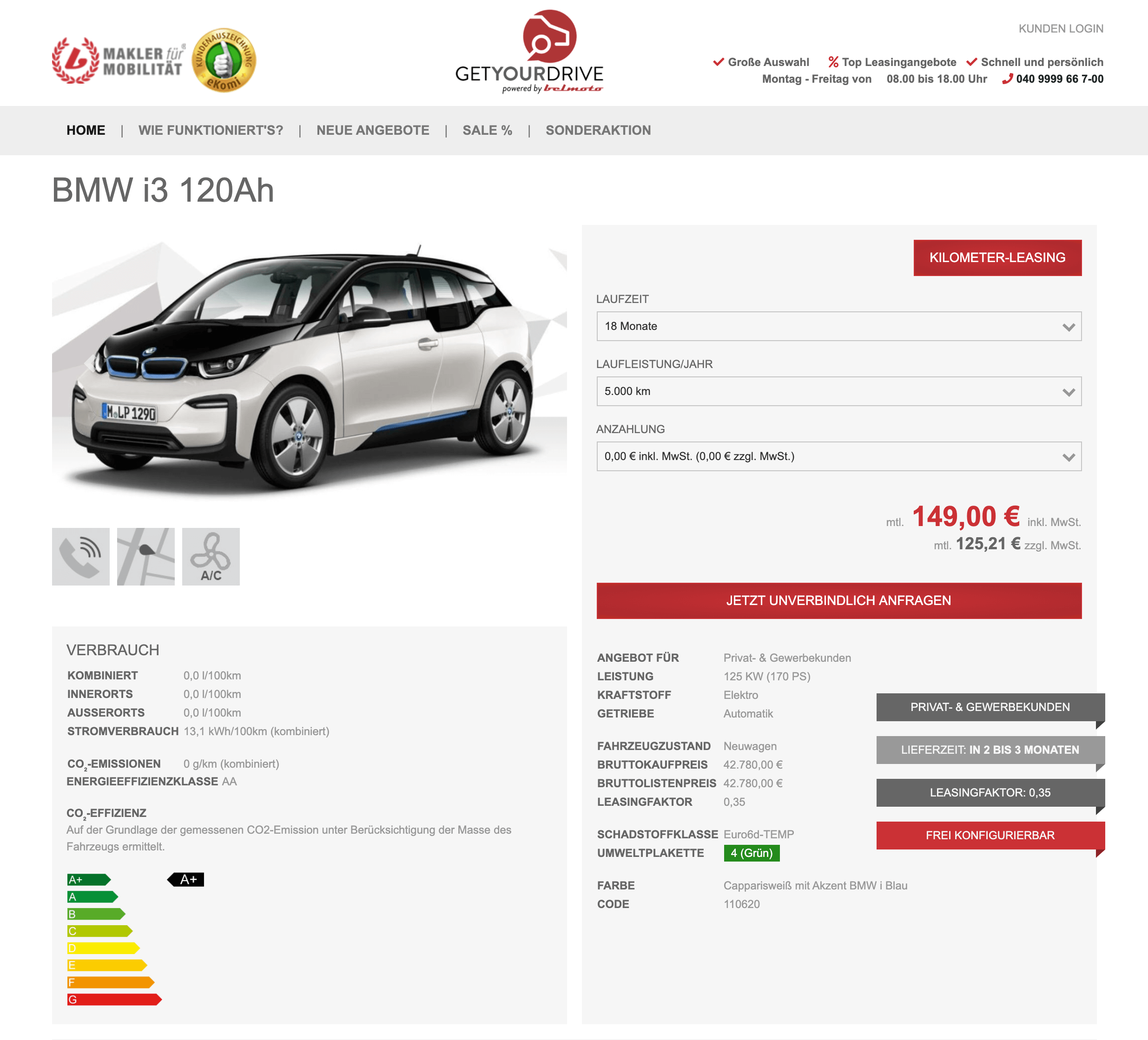Click the dark green A+ efficiency bar

89,880
